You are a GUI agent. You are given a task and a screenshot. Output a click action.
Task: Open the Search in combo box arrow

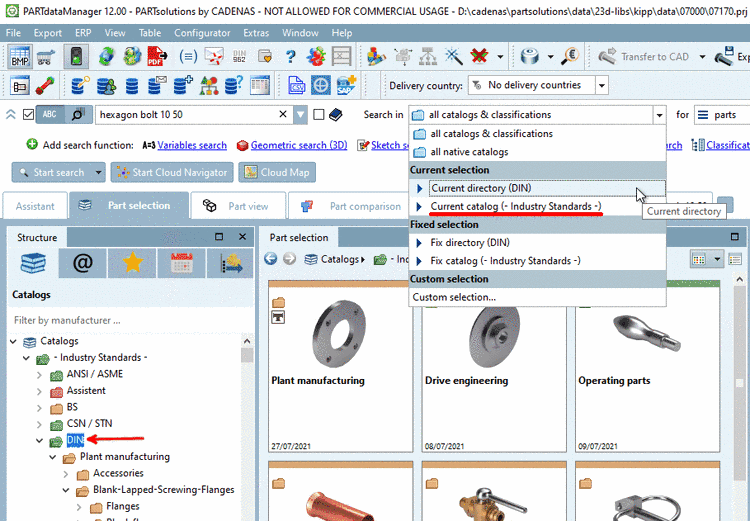pos(659,115)
